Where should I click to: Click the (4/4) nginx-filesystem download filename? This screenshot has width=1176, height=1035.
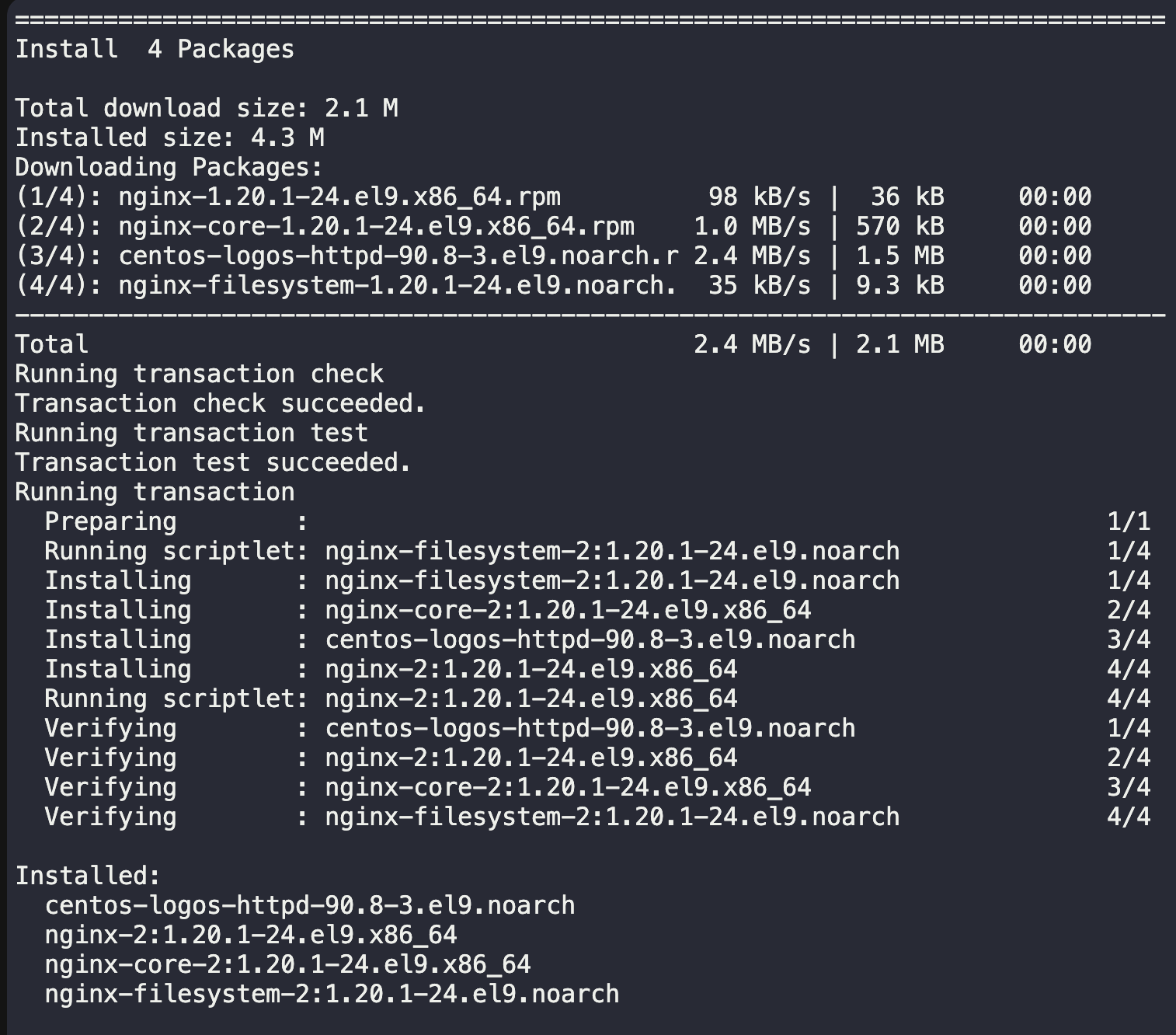tap(398, 285)
